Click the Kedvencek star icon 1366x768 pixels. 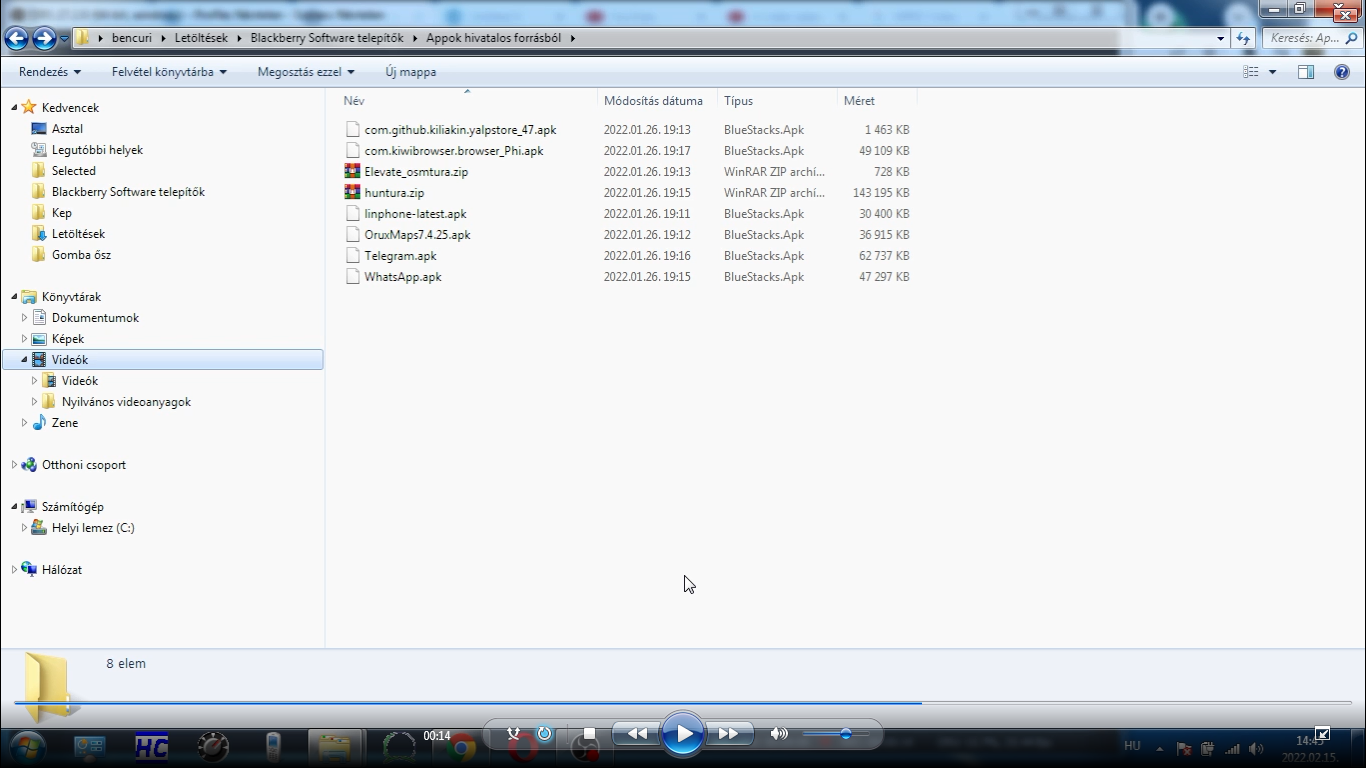[29, 108]
